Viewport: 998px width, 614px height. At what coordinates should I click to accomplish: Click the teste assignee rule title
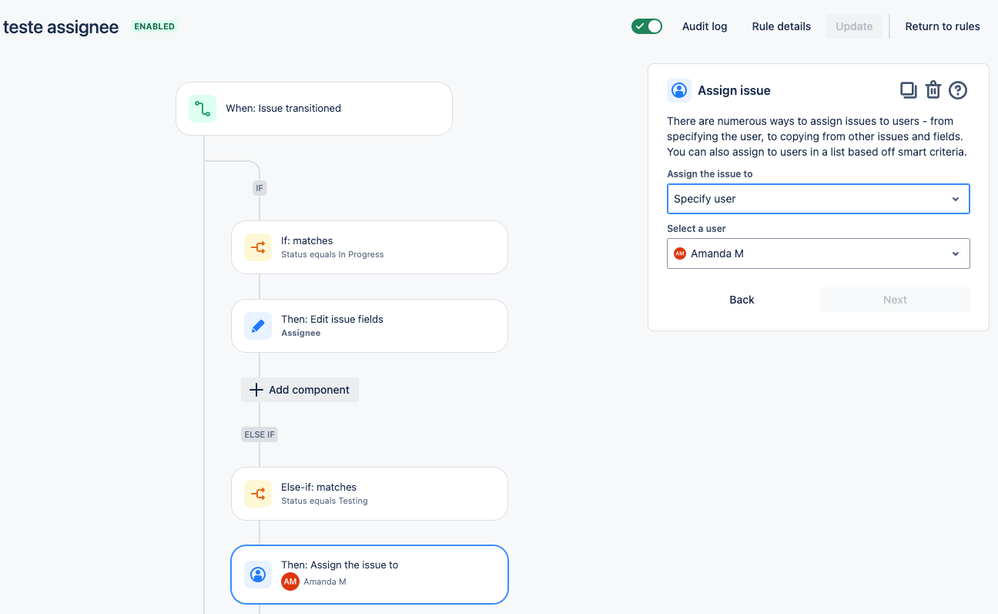61,27
